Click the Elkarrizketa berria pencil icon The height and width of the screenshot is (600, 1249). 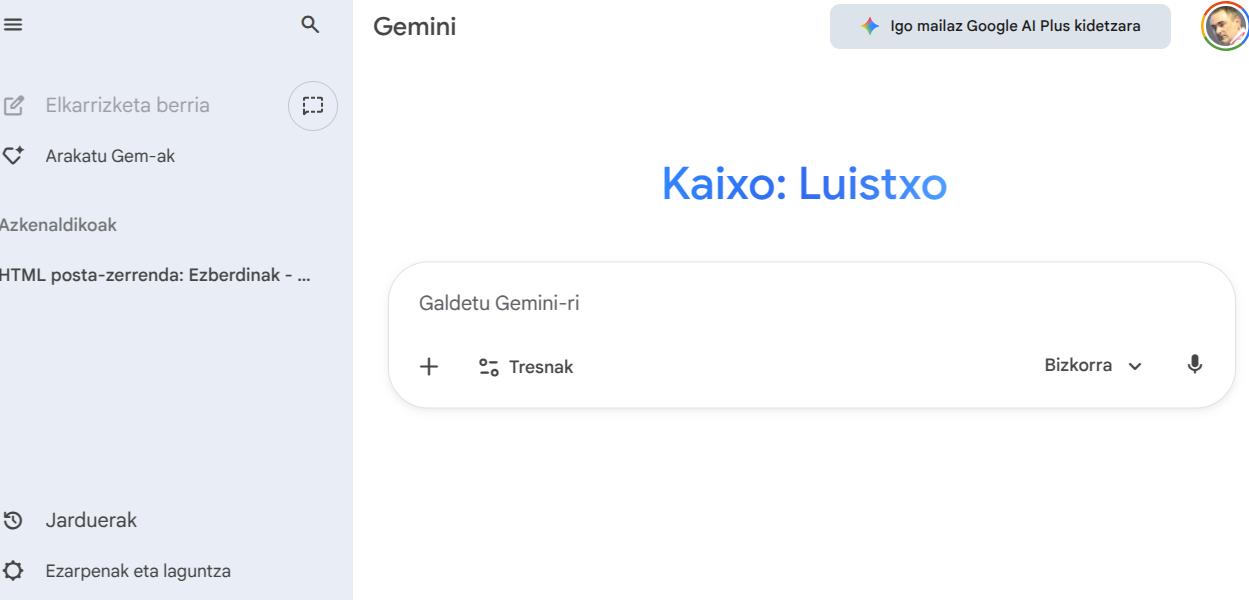point(14,105)
